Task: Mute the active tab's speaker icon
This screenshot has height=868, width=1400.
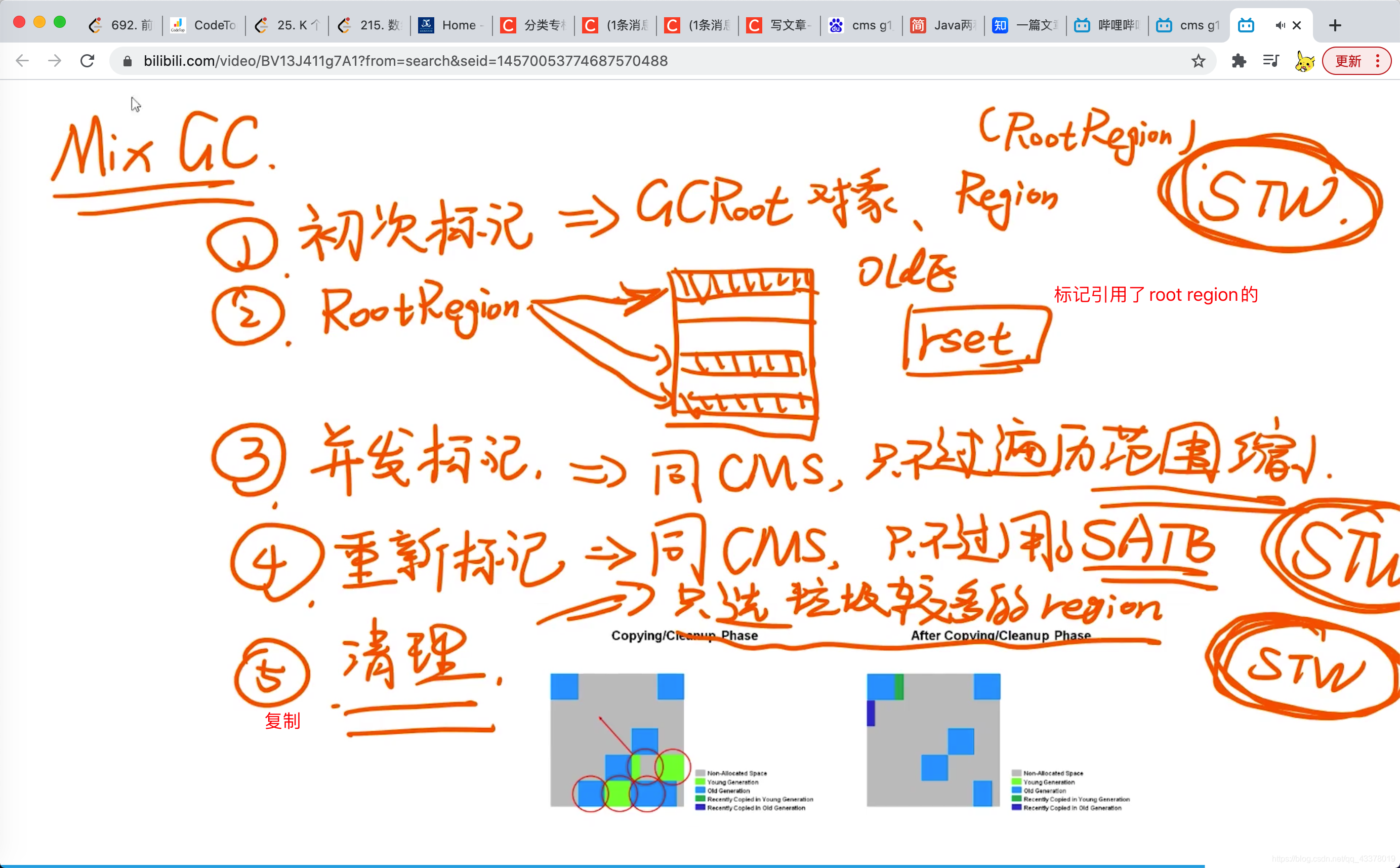Action: click(x=1280, y=25)
